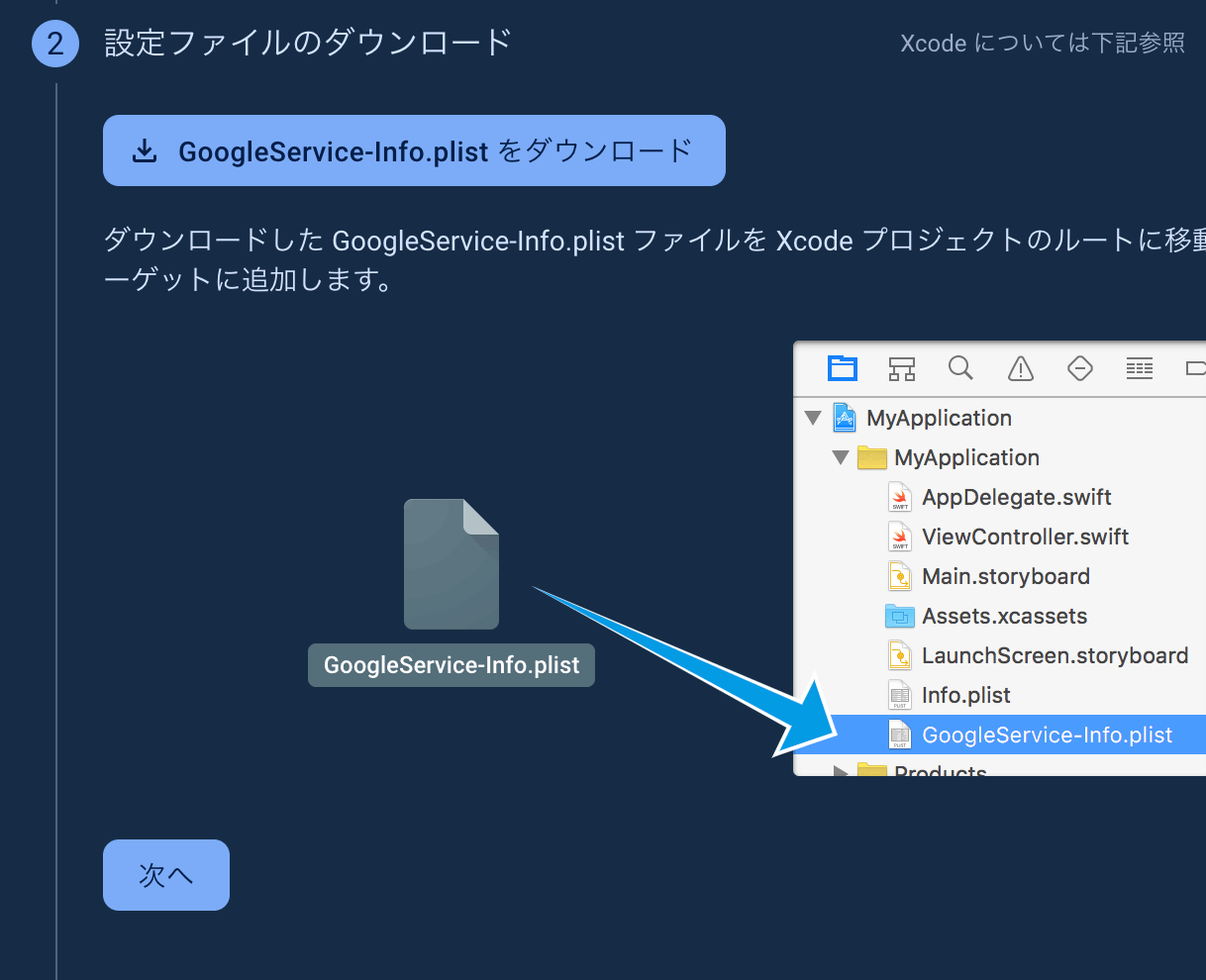Click the Main.storyboard file icon
The height and width of the screenshot is (980, 1206).
pyautogui.click(x=899, y=576)
